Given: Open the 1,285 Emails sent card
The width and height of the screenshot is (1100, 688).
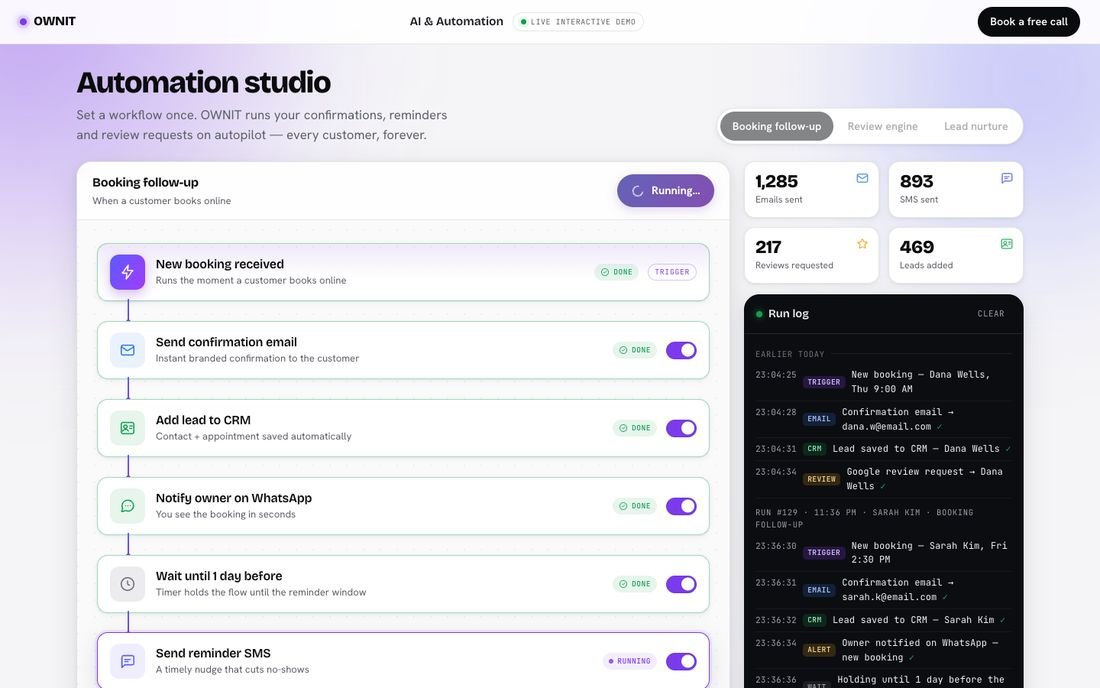Looking at the screenshot, I should point(811,189).
